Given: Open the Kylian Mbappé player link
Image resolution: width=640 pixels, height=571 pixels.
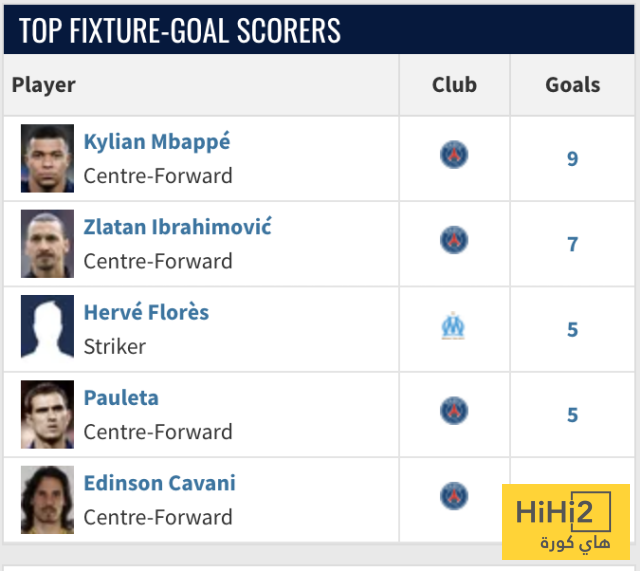Looking at the screenshot, I should pyautogui.click(x=157, y=142).
